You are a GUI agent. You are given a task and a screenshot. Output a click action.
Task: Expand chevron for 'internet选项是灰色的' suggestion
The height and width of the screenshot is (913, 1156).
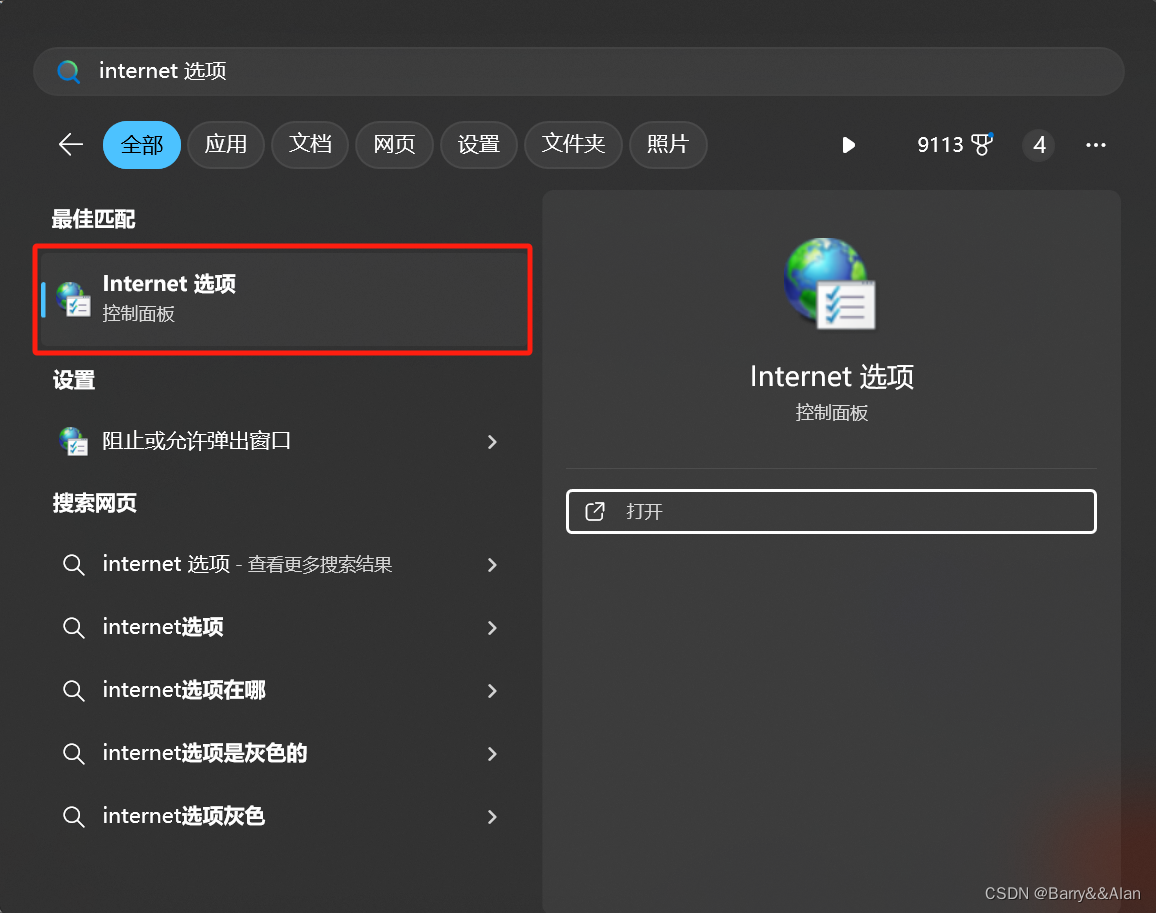point(492,754)
